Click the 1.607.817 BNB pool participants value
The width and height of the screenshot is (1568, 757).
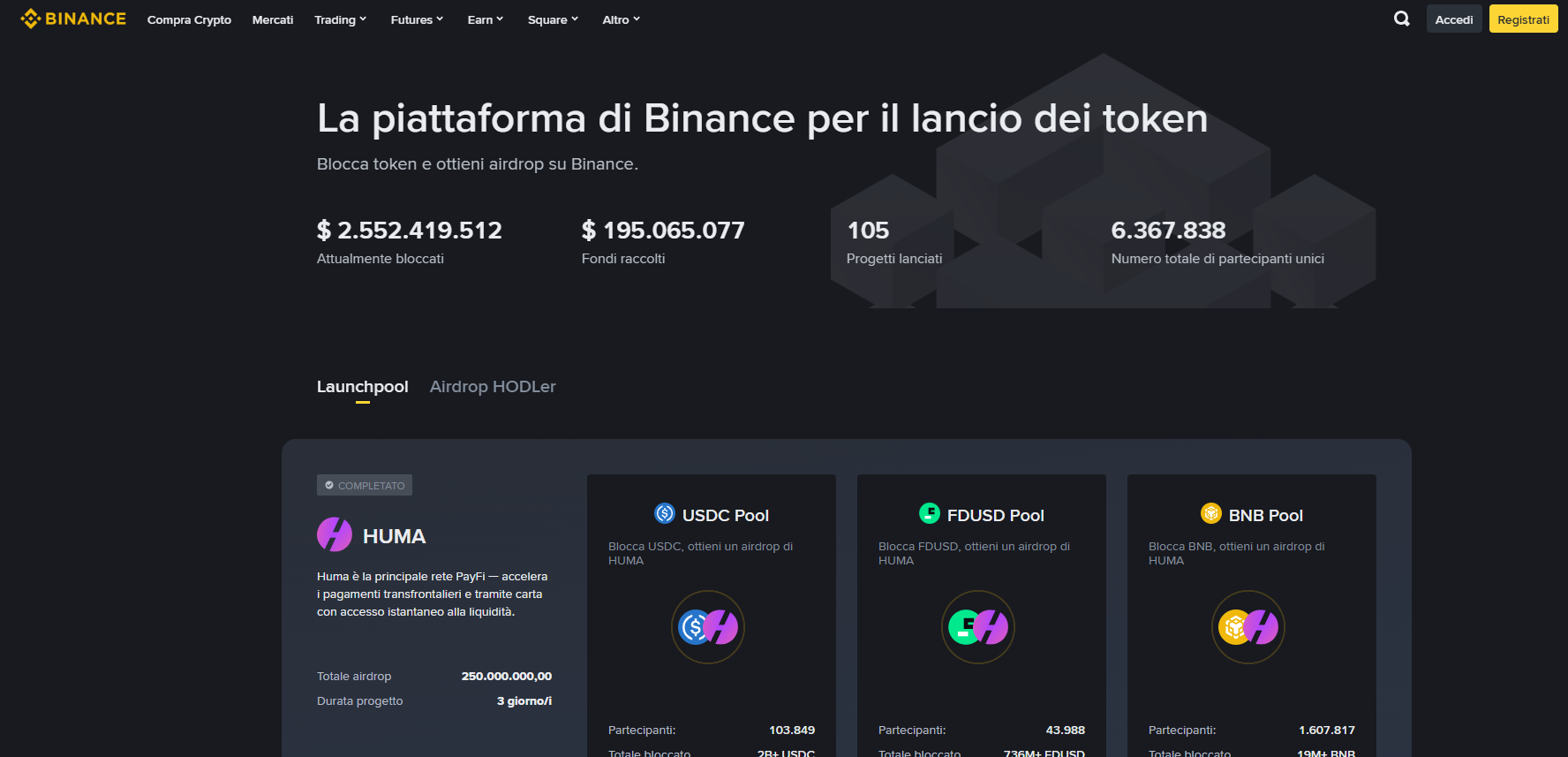(x=1327, y=731)
